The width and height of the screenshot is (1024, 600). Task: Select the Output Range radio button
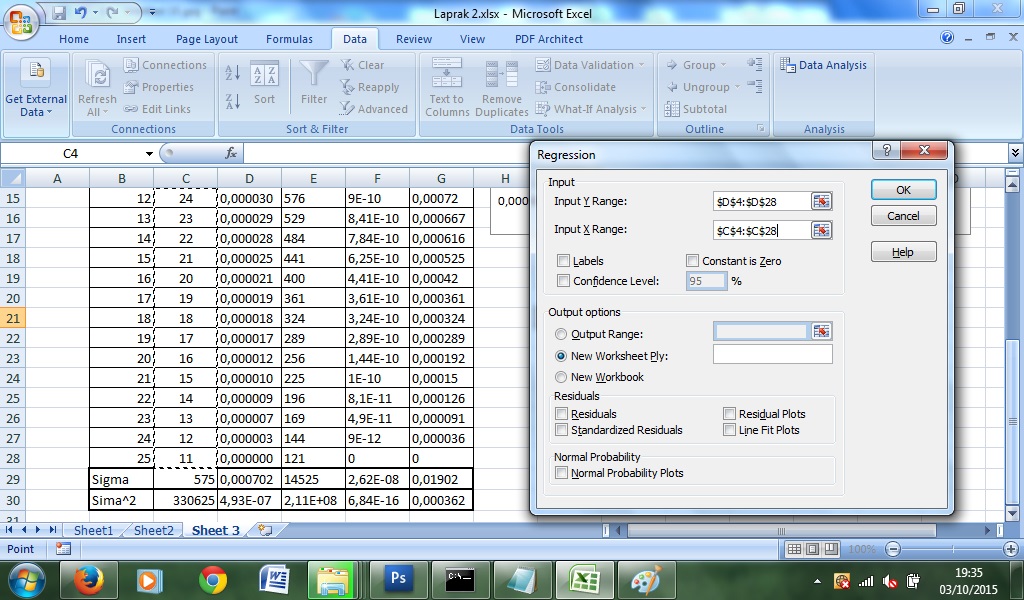coord(563,333)
